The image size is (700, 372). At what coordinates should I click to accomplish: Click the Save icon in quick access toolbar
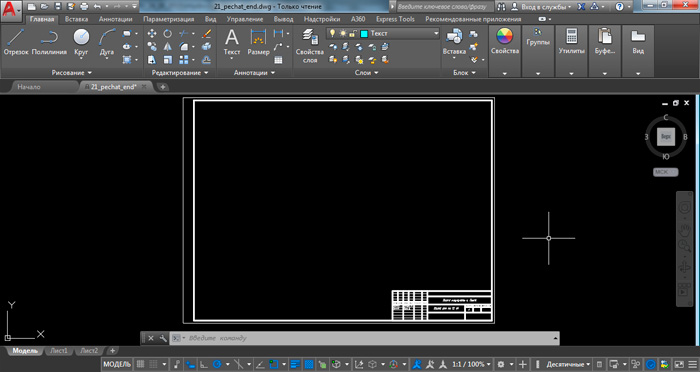[x=58, y=6]
